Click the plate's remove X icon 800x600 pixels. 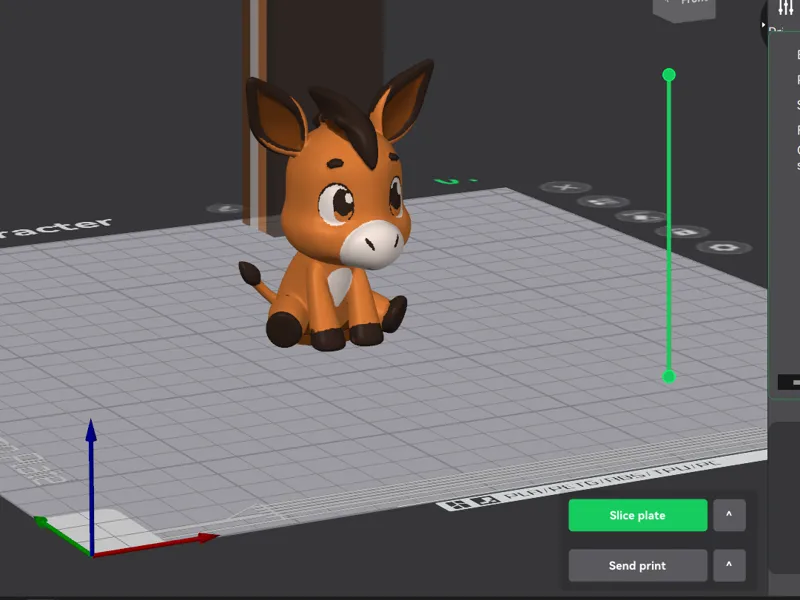565,187
